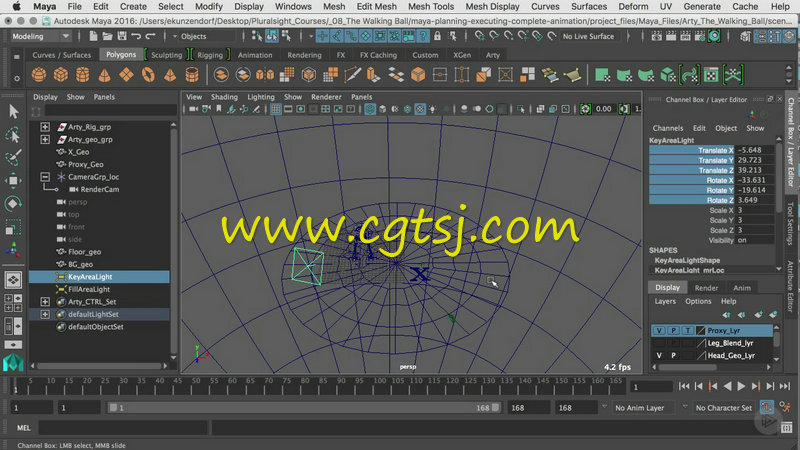This screenshot has height=450, width=800.
Task: Create a polygon sphere from the shelf
Action: [x=39, y=75]
